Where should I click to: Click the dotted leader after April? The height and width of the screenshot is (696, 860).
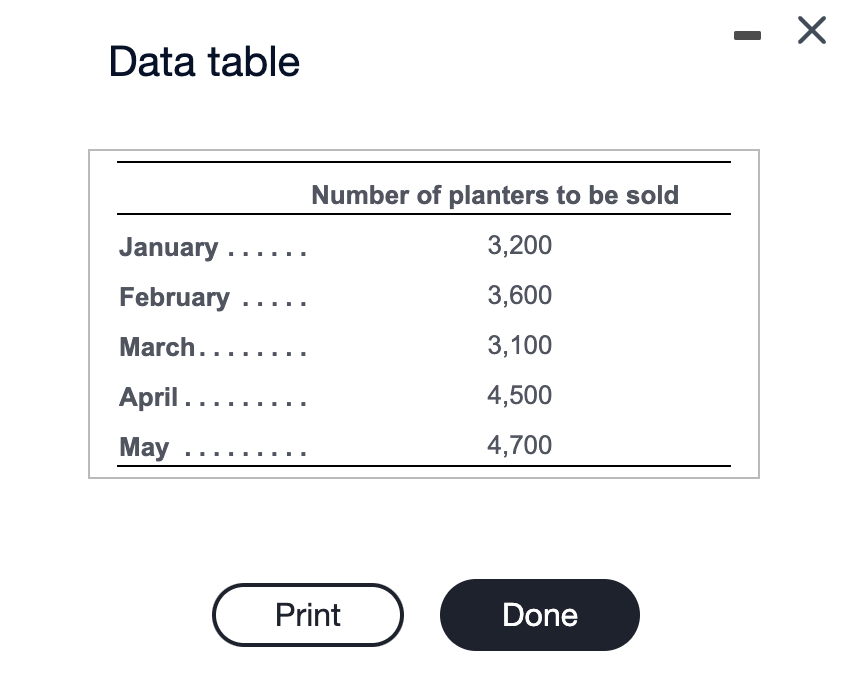click(x=246, y=404)
